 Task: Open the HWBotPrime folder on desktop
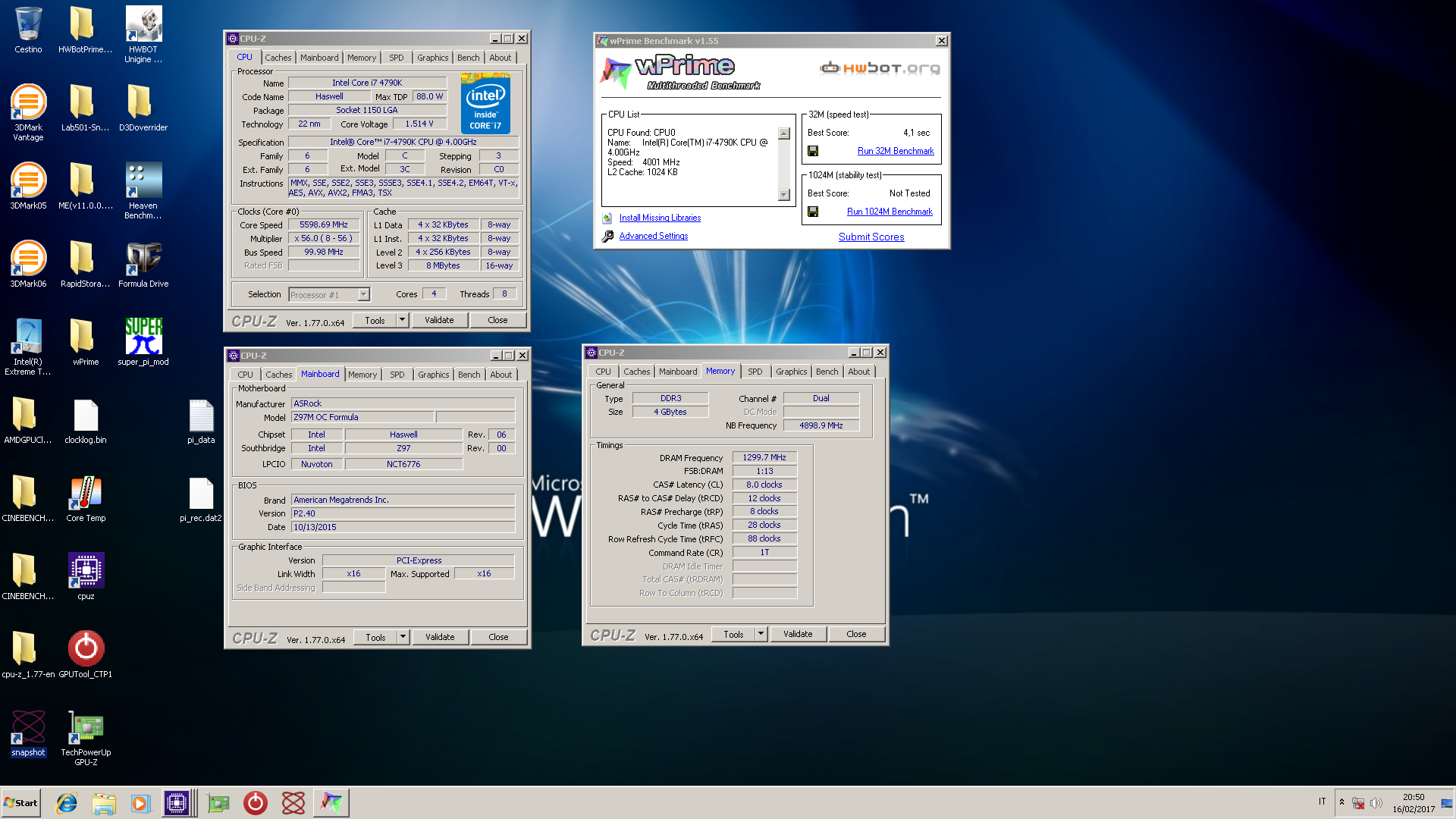(x=85, y=30)
